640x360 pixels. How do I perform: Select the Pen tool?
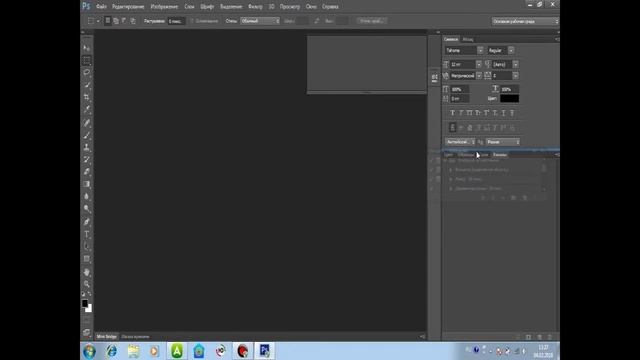[x=87, y=222]
